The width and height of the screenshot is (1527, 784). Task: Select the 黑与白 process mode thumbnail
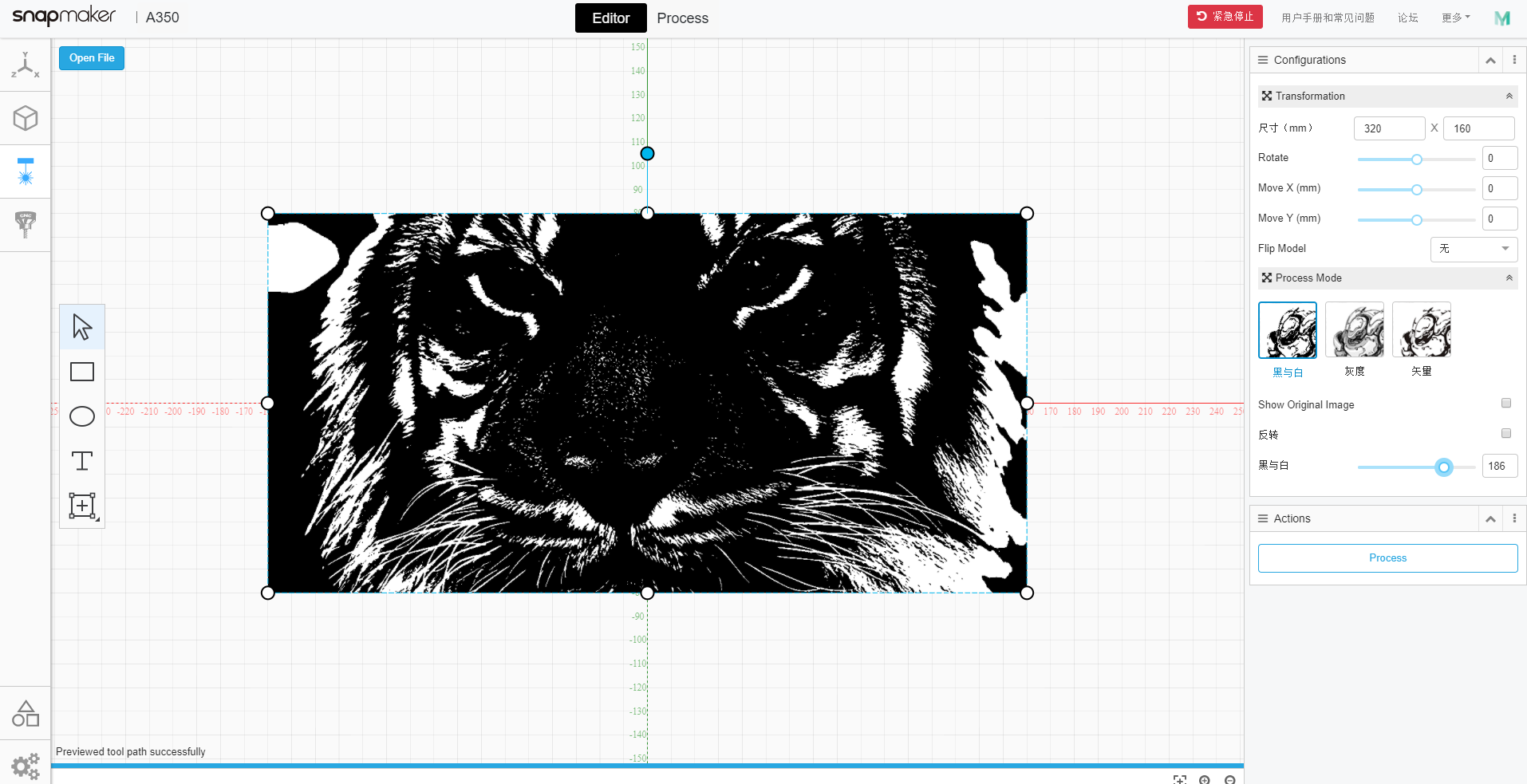[x=1288, y=330]
